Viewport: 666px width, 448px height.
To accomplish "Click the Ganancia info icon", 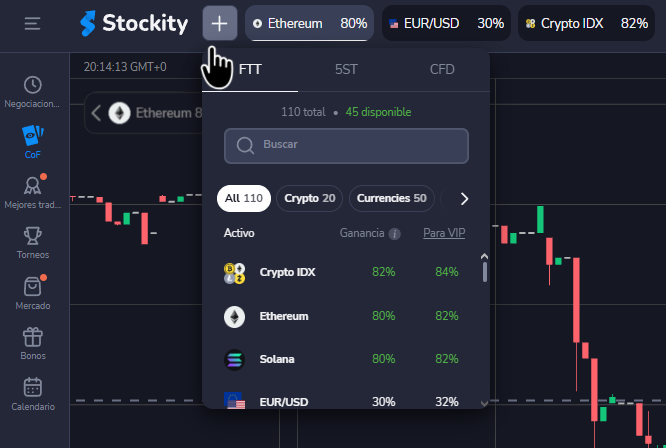I will click(x=394, y=234).
